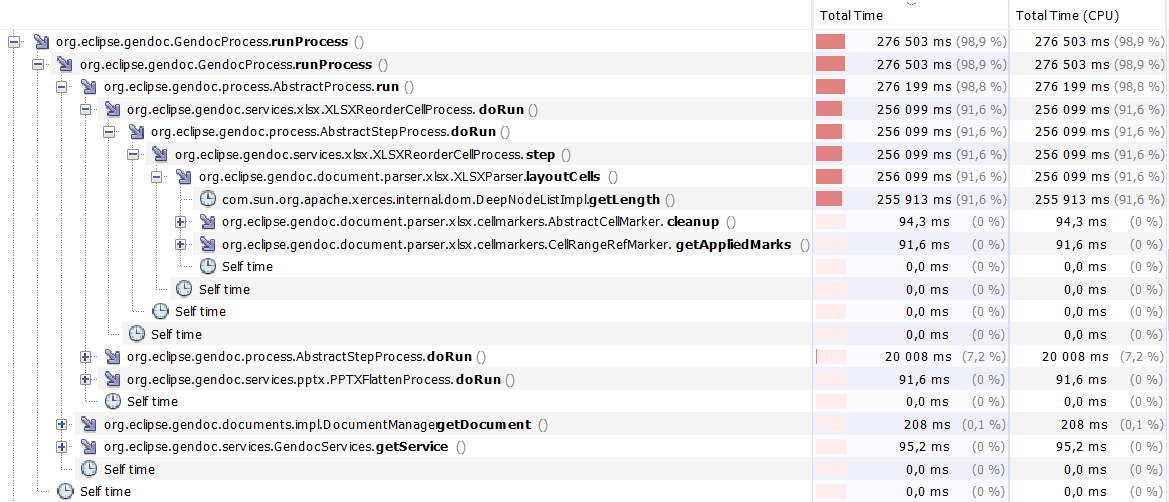The height and width of the screenshot is (502, 1169).
Task: Collapse the top-level GendocProcess.runProcess node
Action: (x=14, y=42)
